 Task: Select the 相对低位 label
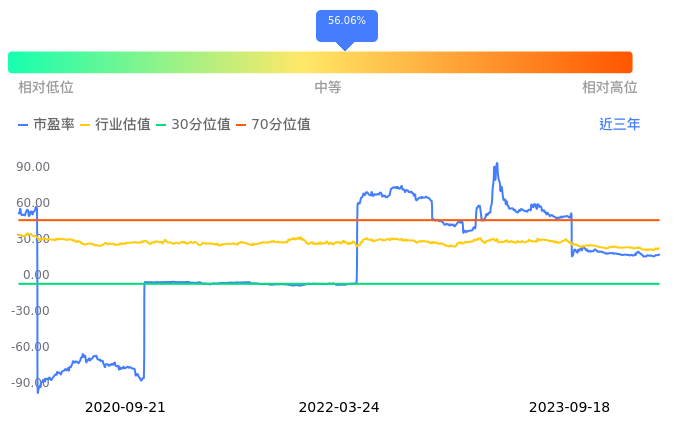46,88
